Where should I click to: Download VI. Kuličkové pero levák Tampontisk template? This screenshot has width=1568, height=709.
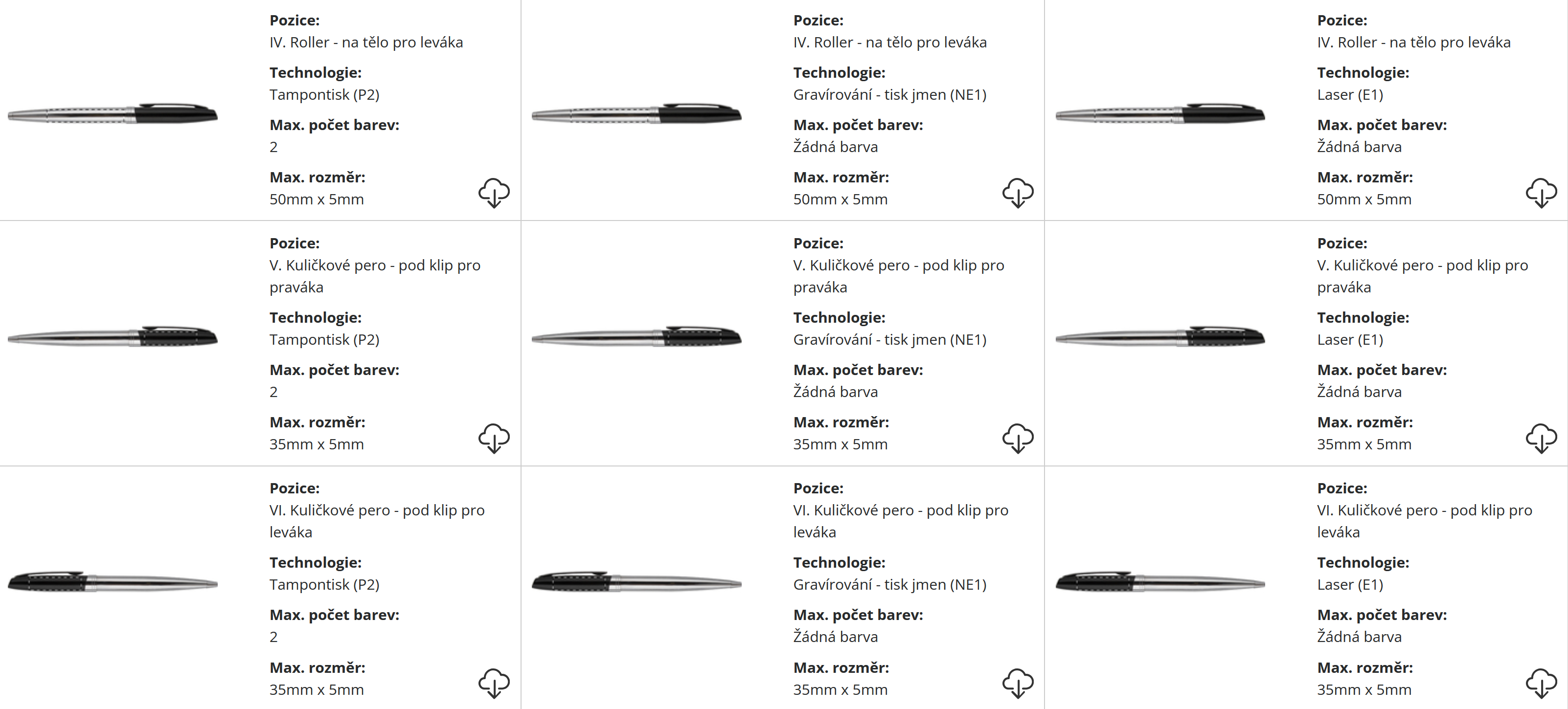pos(494,683)
